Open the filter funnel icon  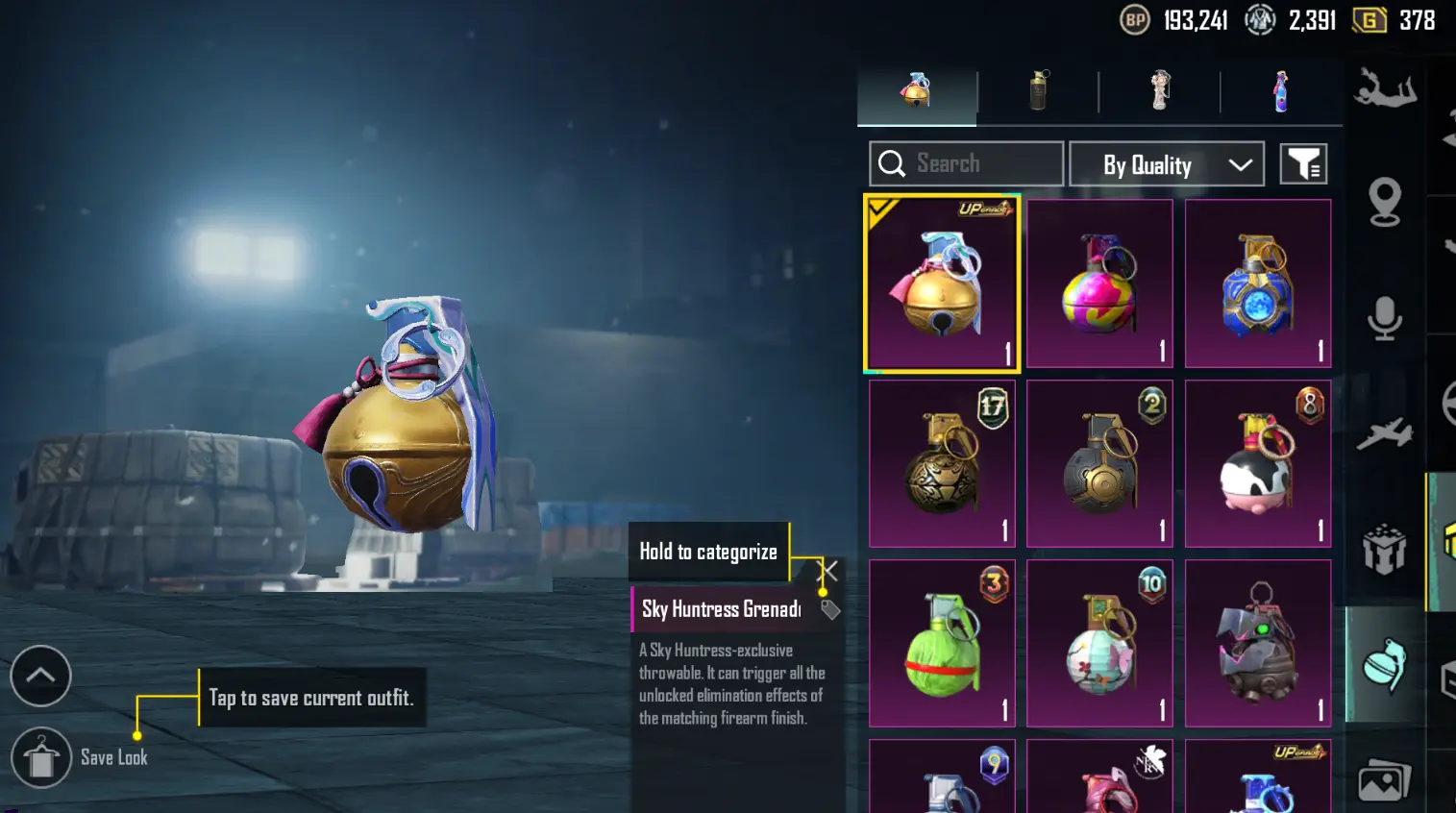[x=1303, y=164]
